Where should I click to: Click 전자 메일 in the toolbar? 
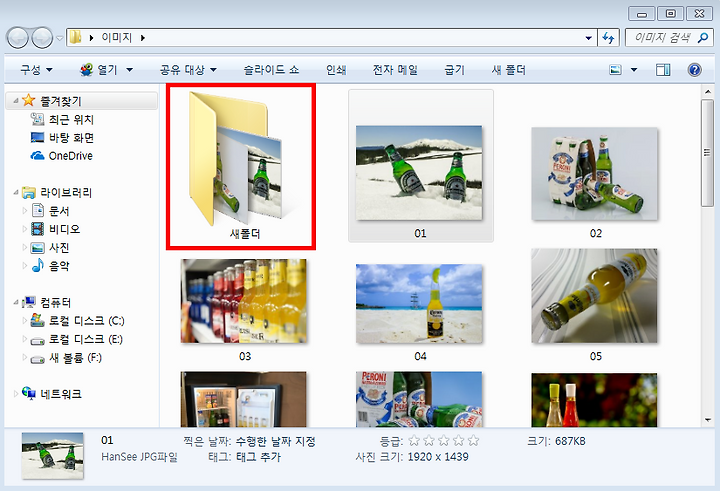(x=395, y=70)
